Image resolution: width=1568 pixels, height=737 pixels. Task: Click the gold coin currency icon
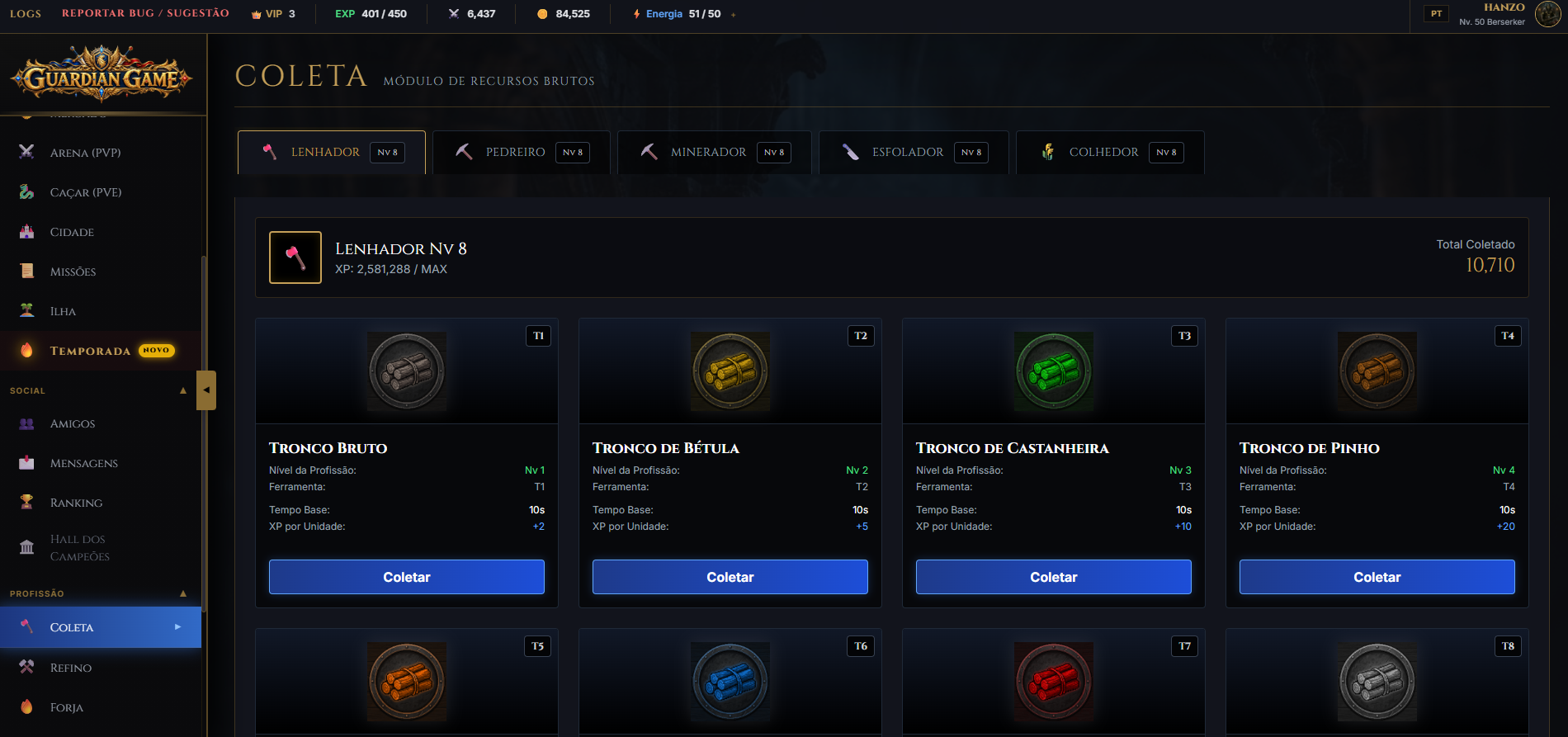(x=542, y=14)
